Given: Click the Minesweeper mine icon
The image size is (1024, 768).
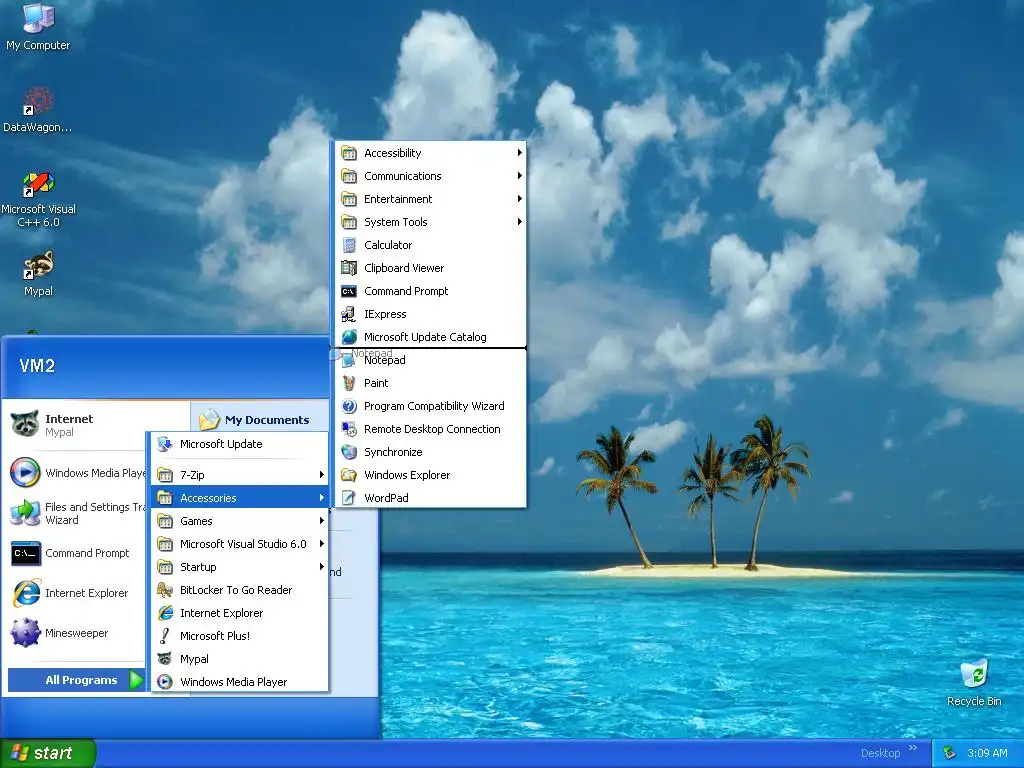Looking at the screenshot, I should [25, 633].
